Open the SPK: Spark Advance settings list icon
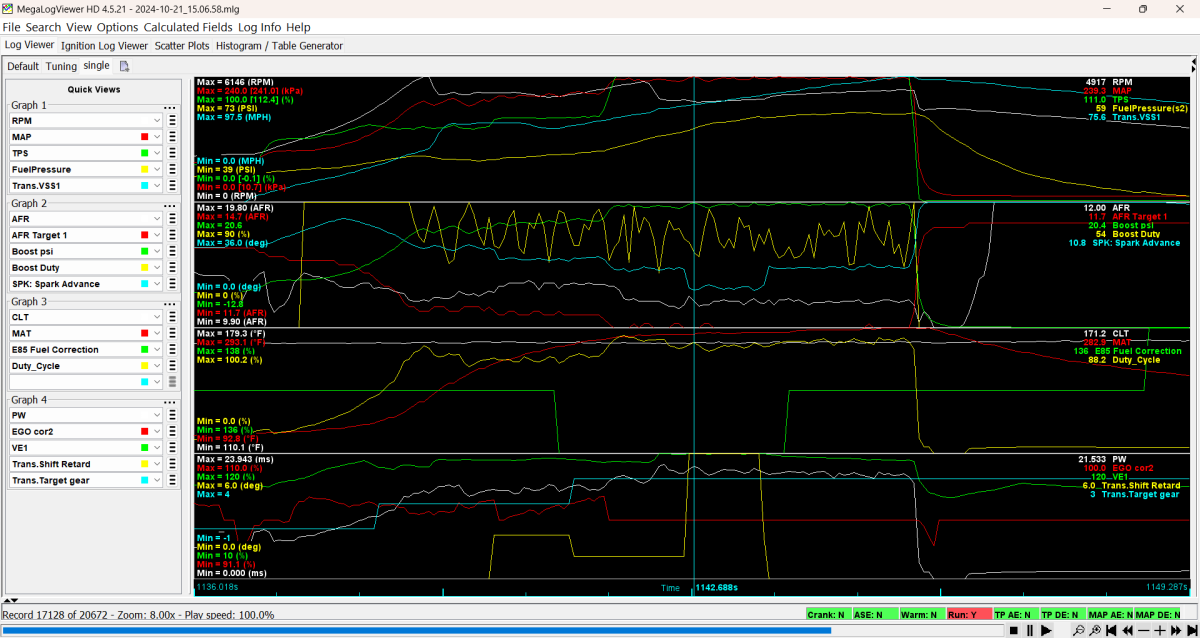The height and width of the screenshot is (638, 1200). coord(172,284)
